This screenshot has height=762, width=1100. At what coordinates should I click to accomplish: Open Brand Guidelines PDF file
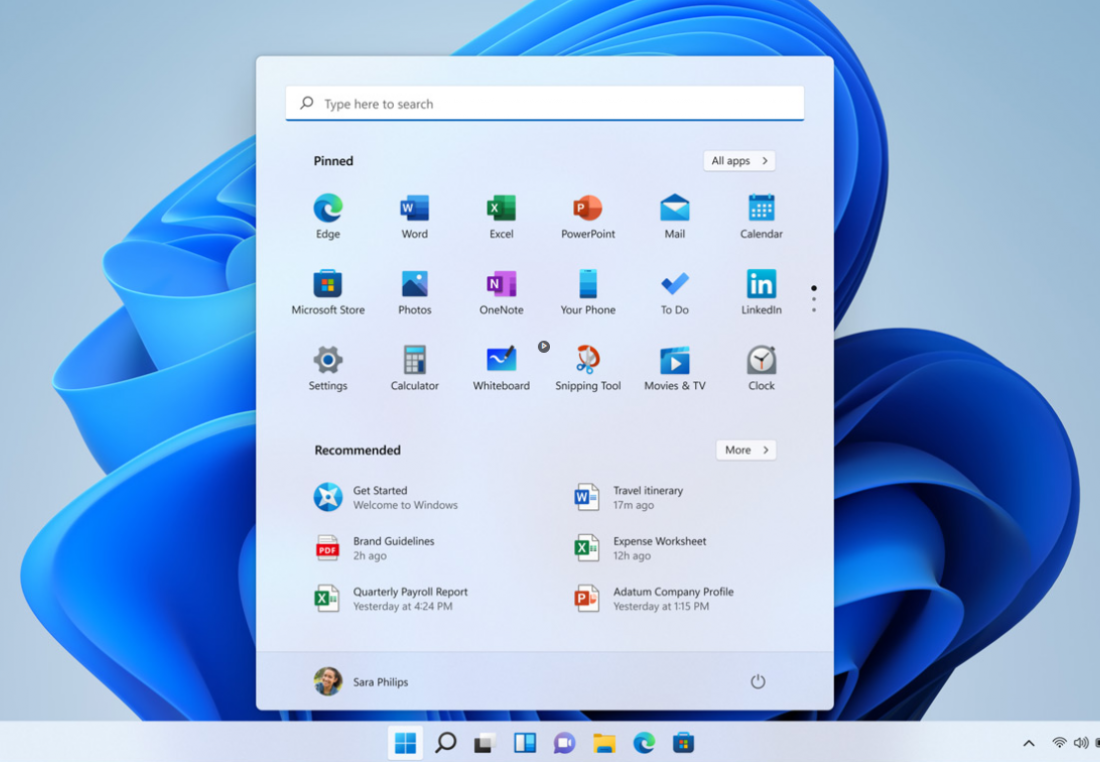pos(374,548)
